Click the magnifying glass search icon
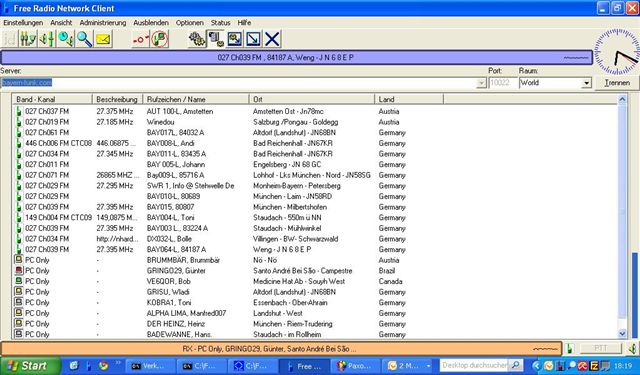This screenshot has width=640, height=375. (84, 39)
